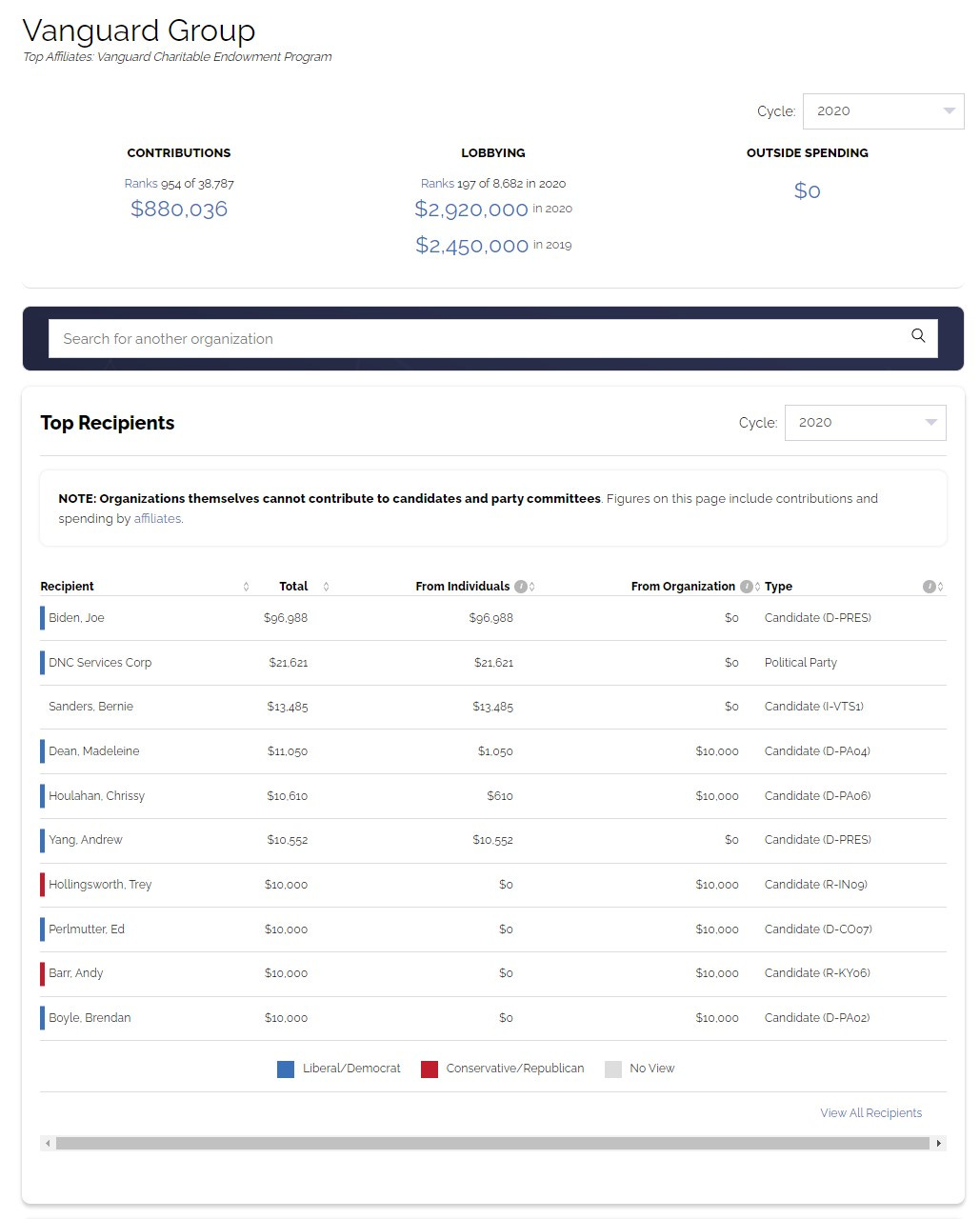
Task: Select Dean, Madeleine recipient
Action: [93, 751]
